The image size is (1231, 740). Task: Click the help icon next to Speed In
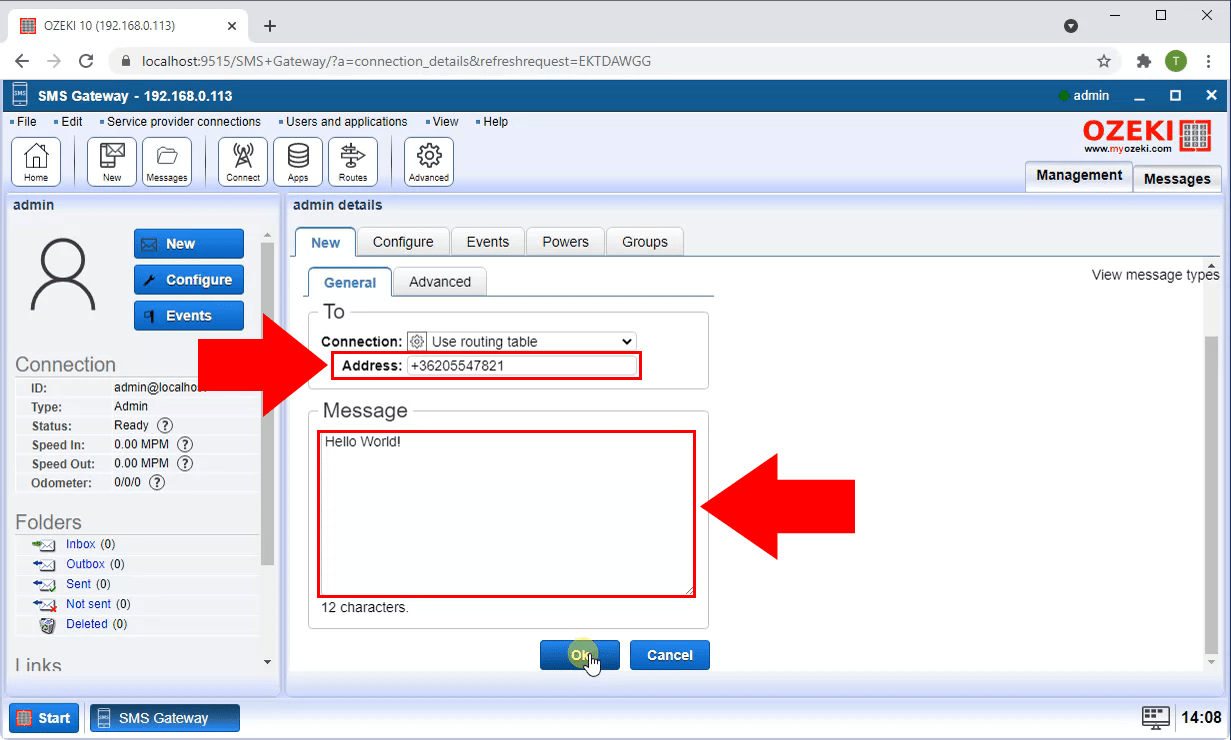185,445
